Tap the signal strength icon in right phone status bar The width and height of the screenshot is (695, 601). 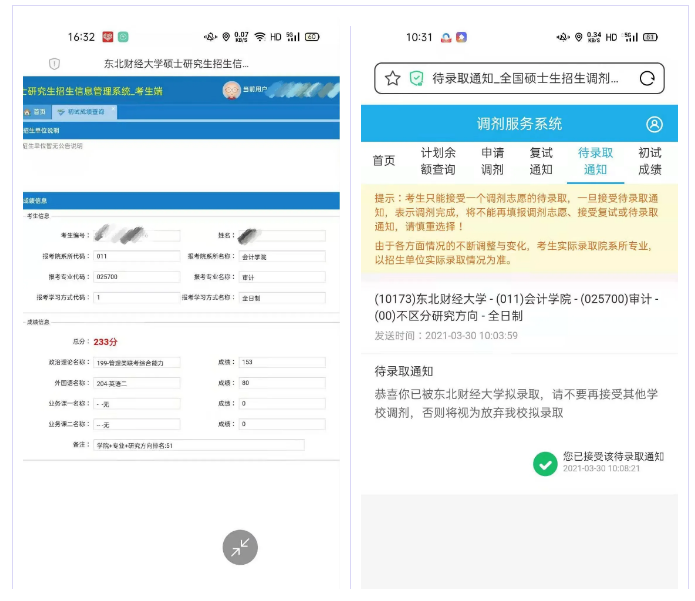click(x=630, y=37)
